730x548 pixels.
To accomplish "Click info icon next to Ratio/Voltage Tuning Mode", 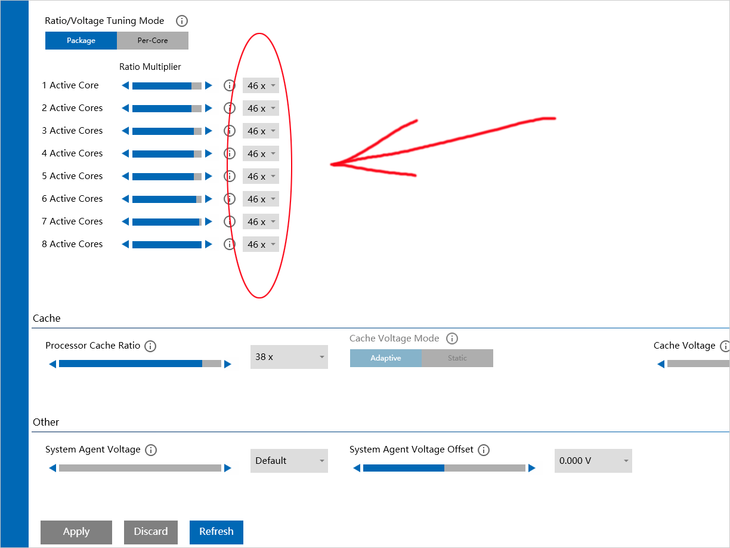I will pos(181,21).
